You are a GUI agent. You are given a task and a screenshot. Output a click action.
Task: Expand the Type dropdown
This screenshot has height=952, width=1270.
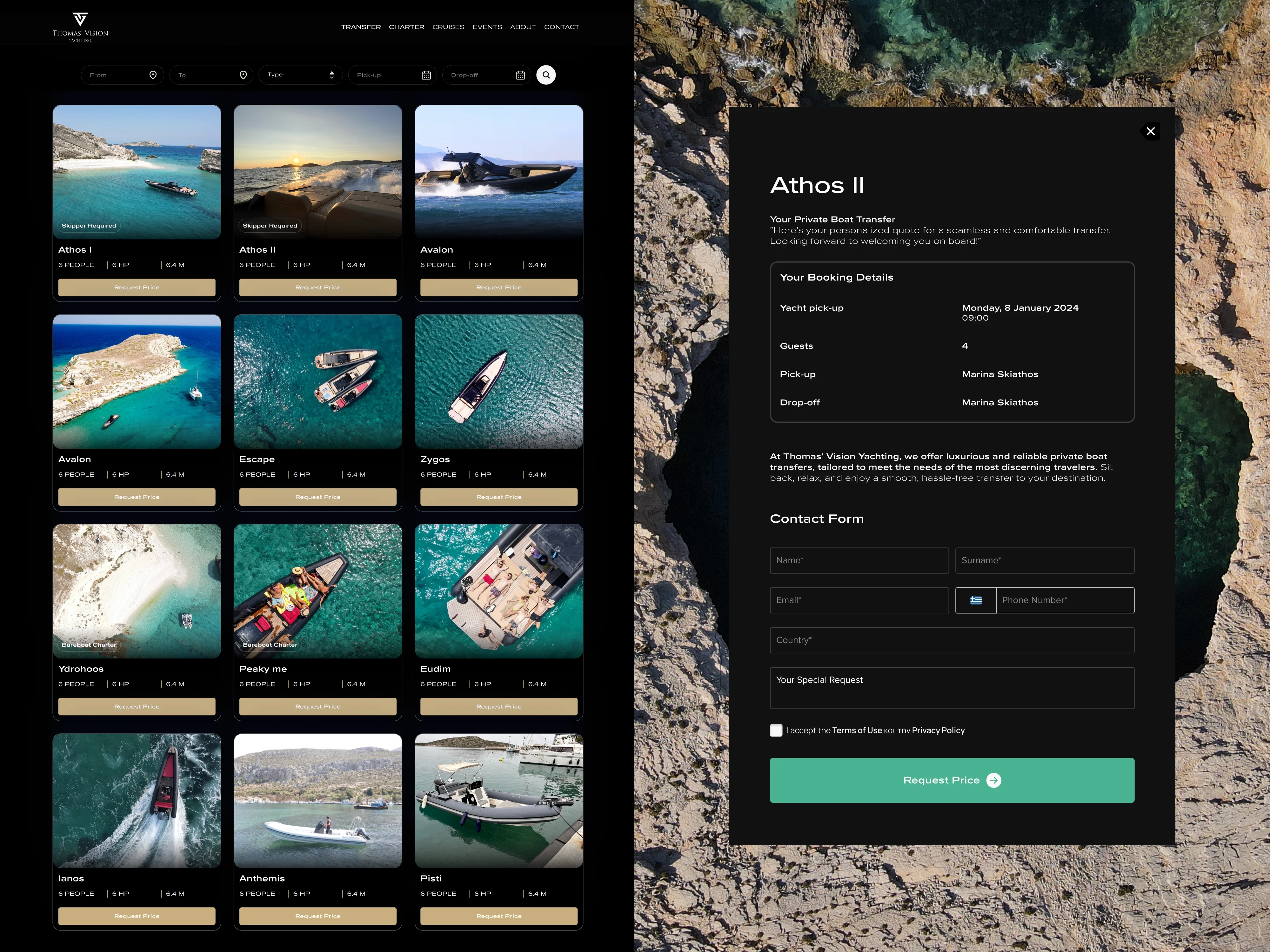click(300, 75)
